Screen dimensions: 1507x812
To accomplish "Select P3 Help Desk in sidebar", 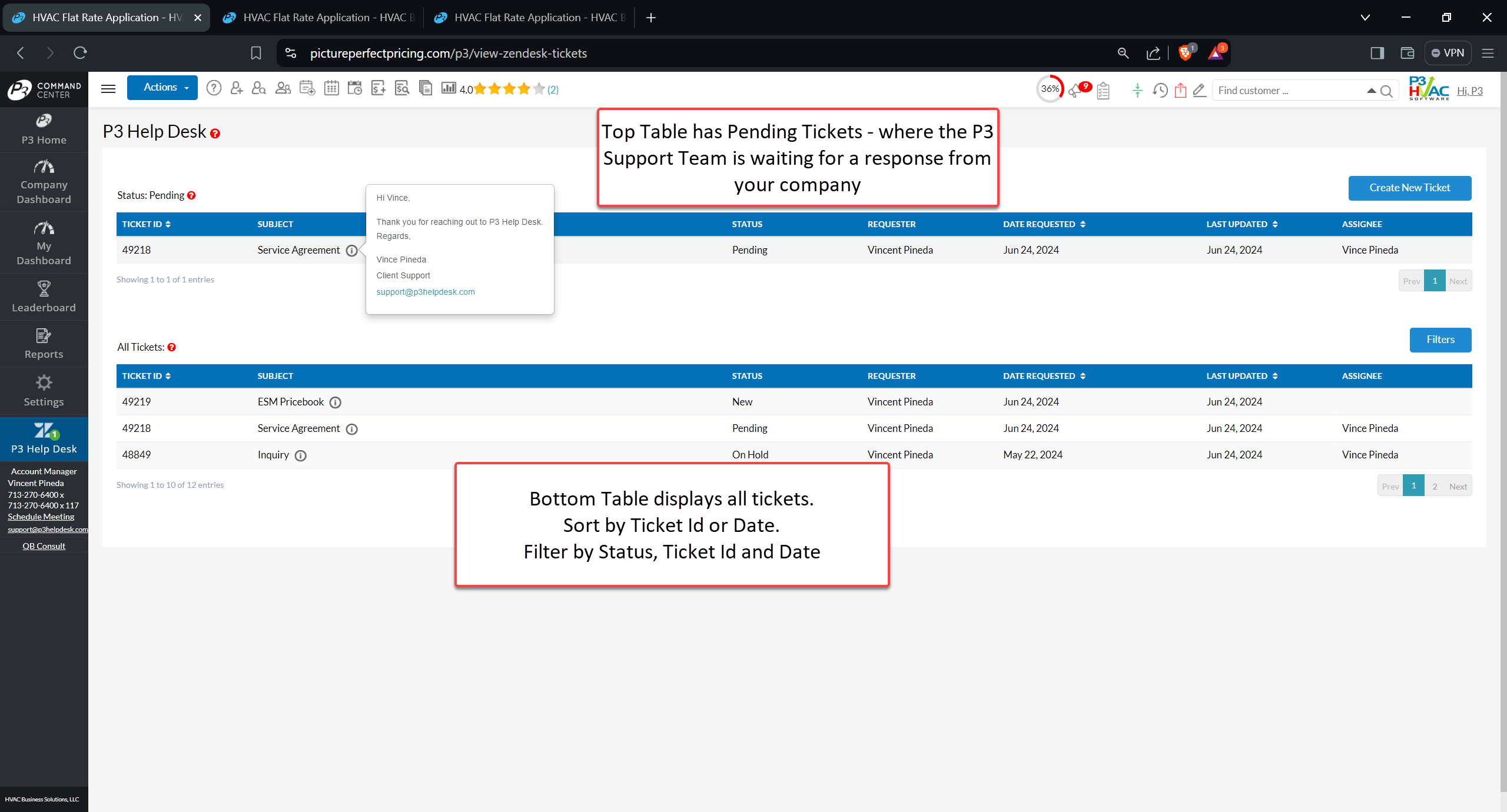I will pos(44,438).
